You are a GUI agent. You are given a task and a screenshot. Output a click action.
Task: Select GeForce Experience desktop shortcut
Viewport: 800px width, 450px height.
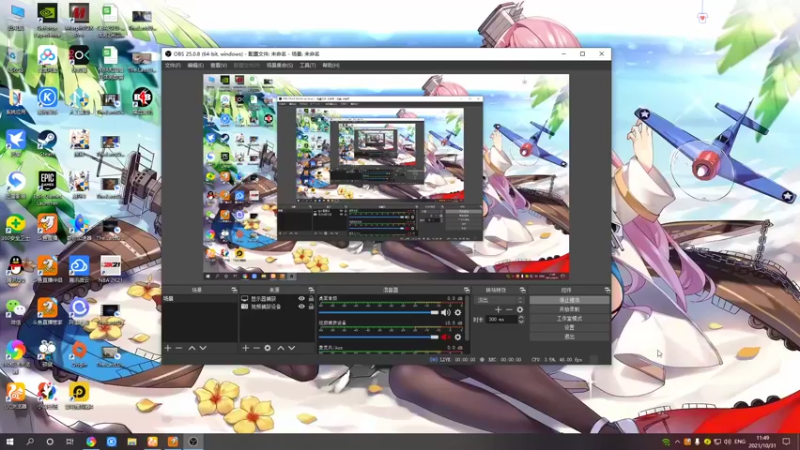point(47,20)
